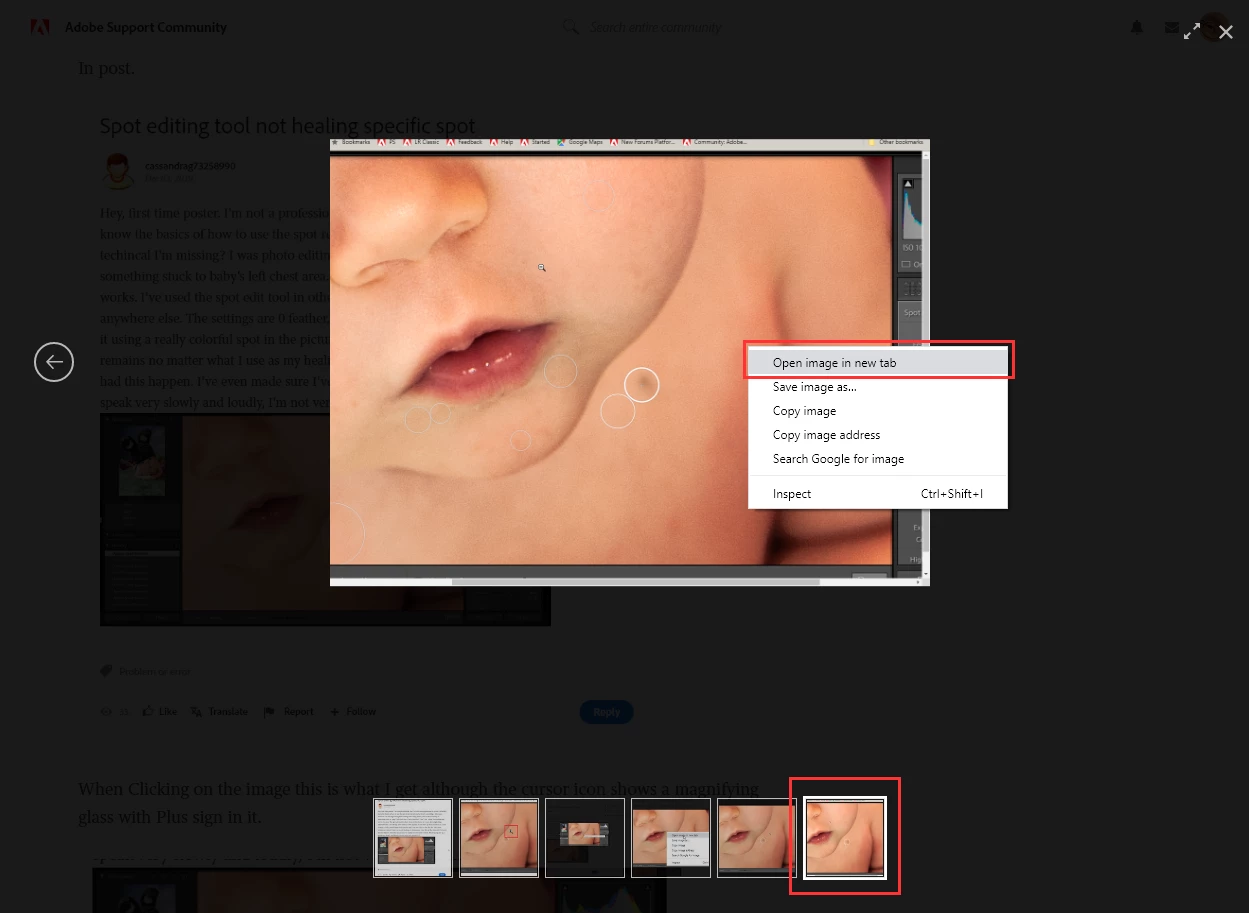Choose Copy image address menu entry
Image resolution: width=1249 pixels, height=913 pixels.
tap(878, 435)
